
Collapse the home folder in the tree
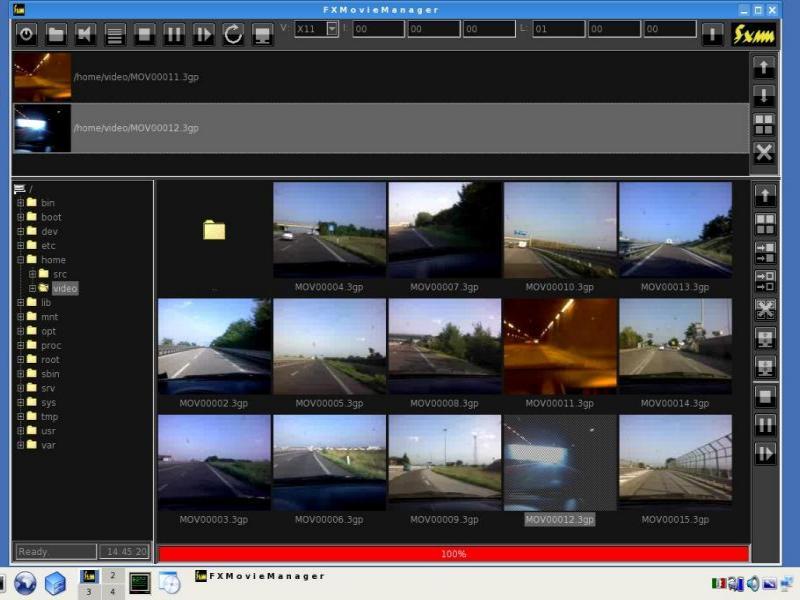click(20, 260)
